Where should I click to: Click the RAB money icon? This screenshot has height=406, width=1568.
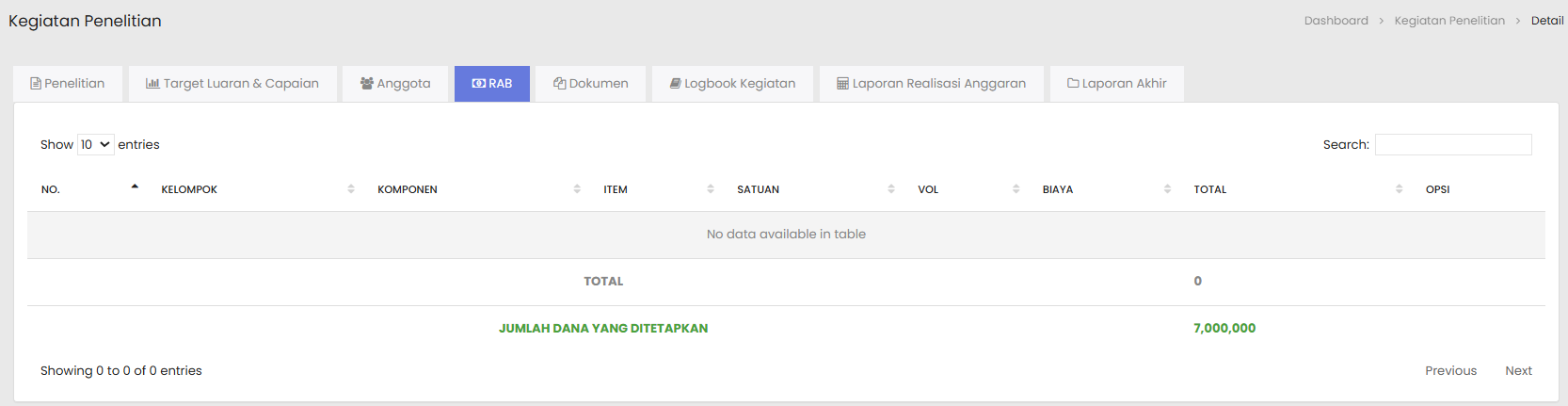click(478, 84)
